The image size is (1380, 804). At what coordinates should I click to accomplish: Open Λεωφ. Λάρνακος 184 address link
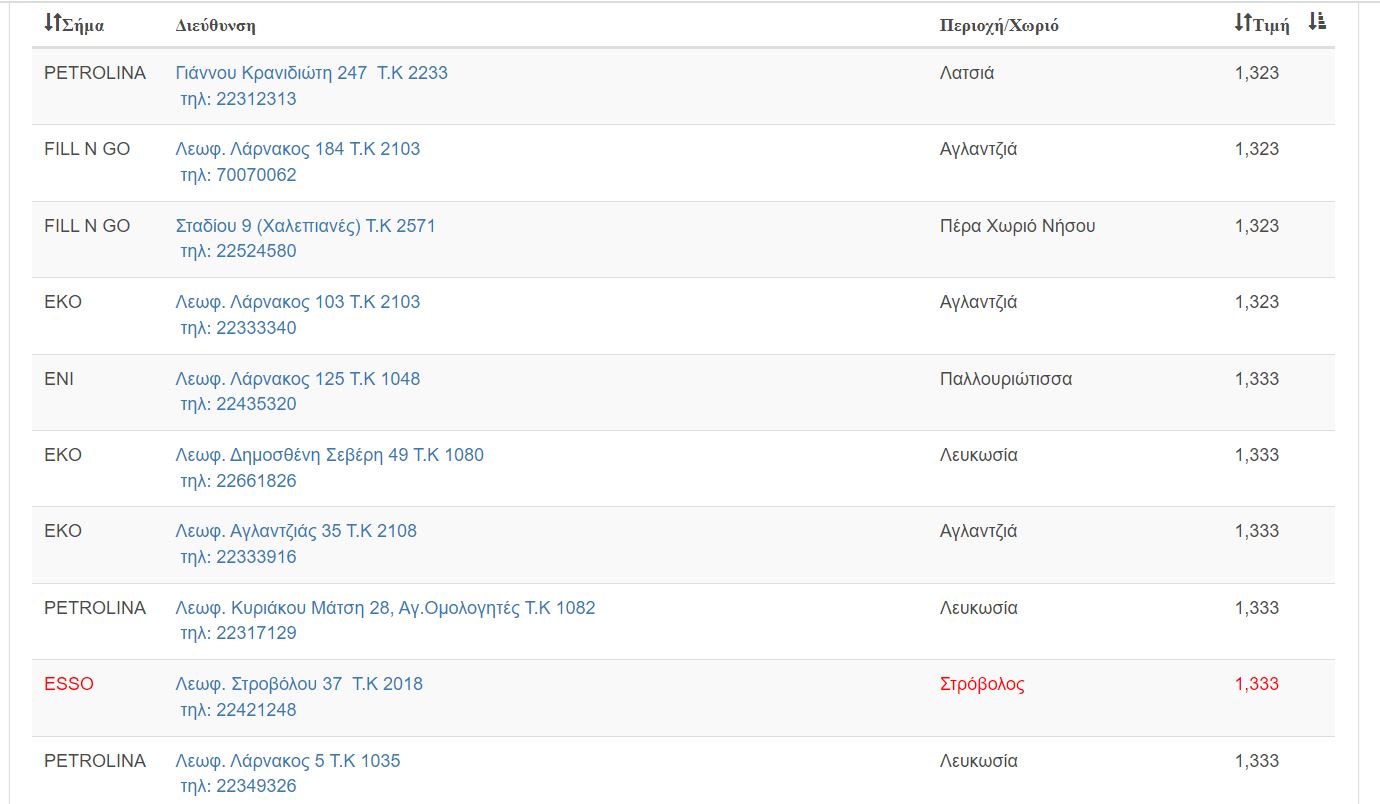(298, 149)
